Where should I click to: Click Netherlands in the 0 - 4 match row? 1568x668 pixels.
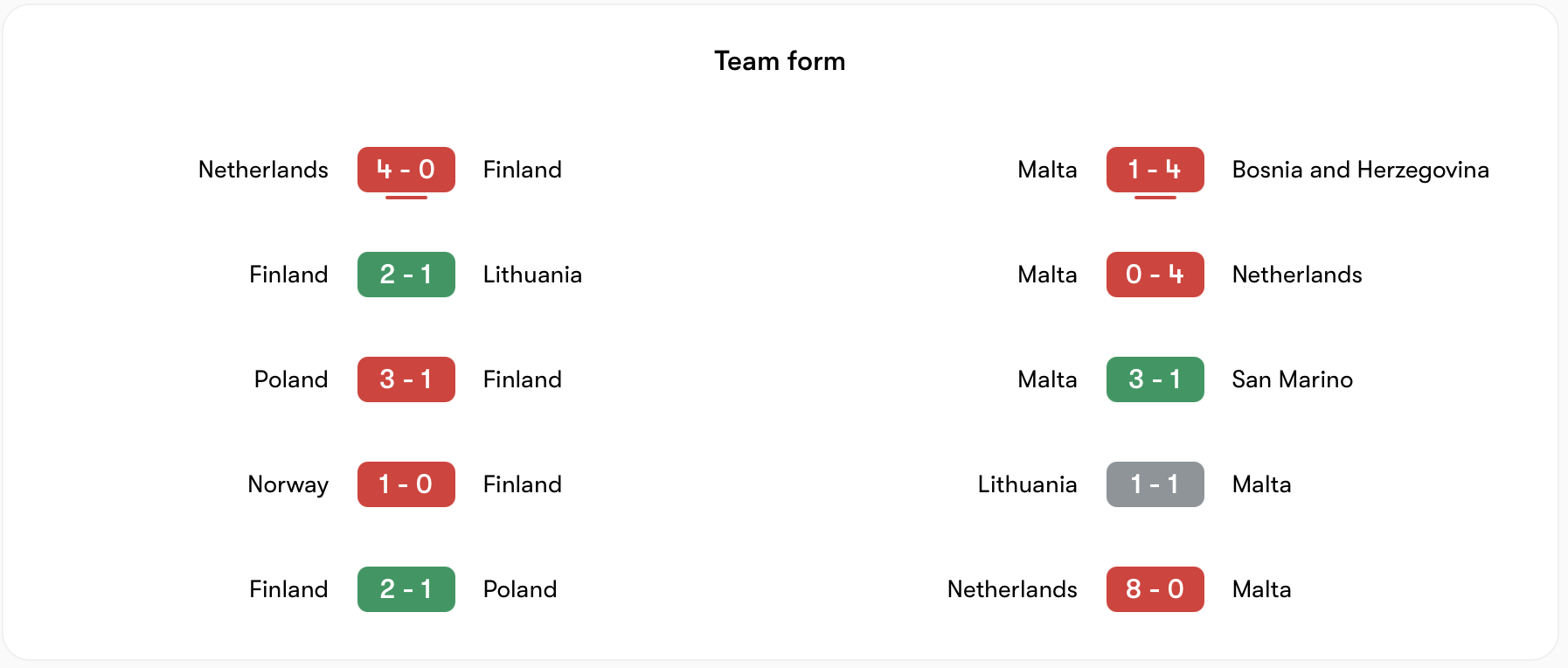pyautogui.click(x=1296, y=275)
